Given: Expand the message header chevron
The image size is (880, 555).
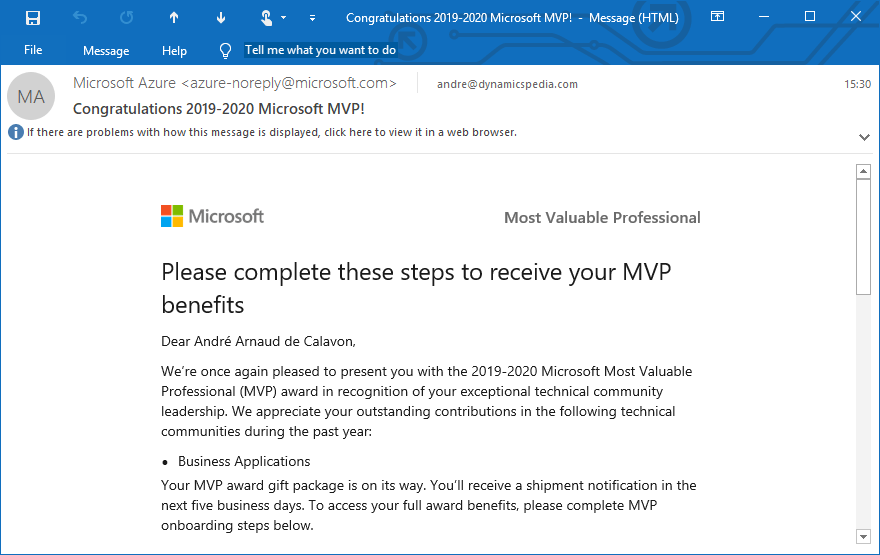Looking at the screenshot, I should pos(864,137).
